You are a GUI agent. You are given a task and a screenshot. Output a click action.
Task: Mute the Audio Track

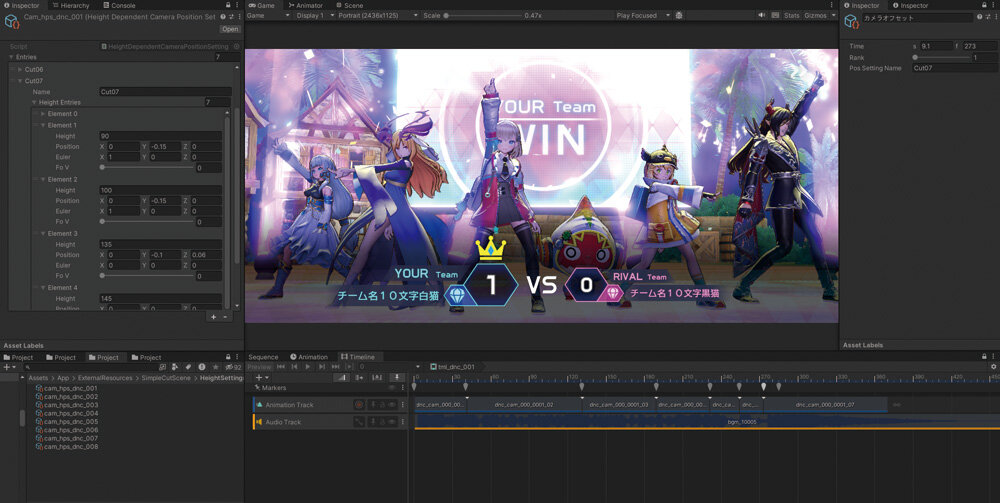click(393, 422)
